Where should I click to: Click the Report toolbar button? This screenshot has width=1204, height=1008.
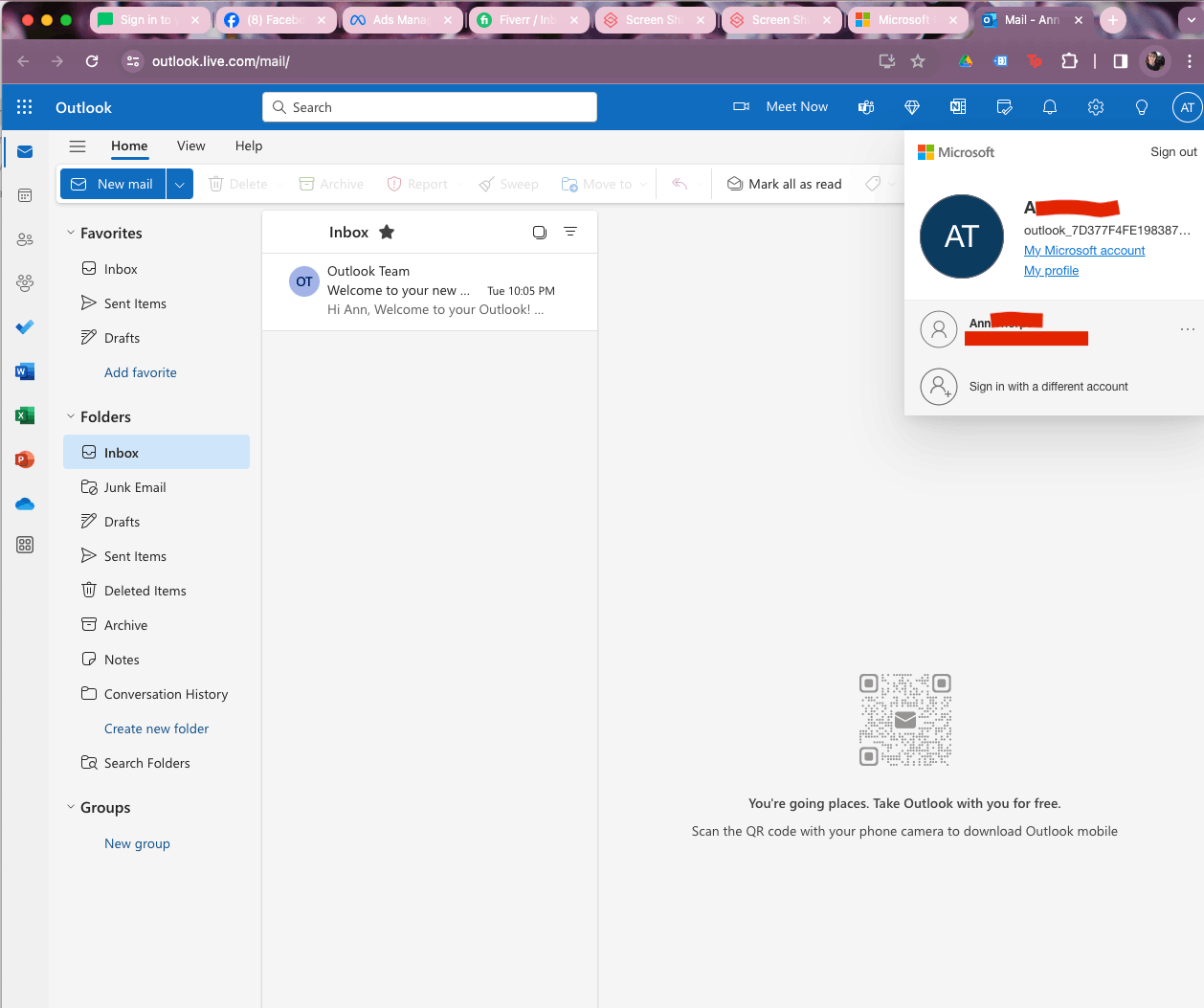tap(417, 184)
